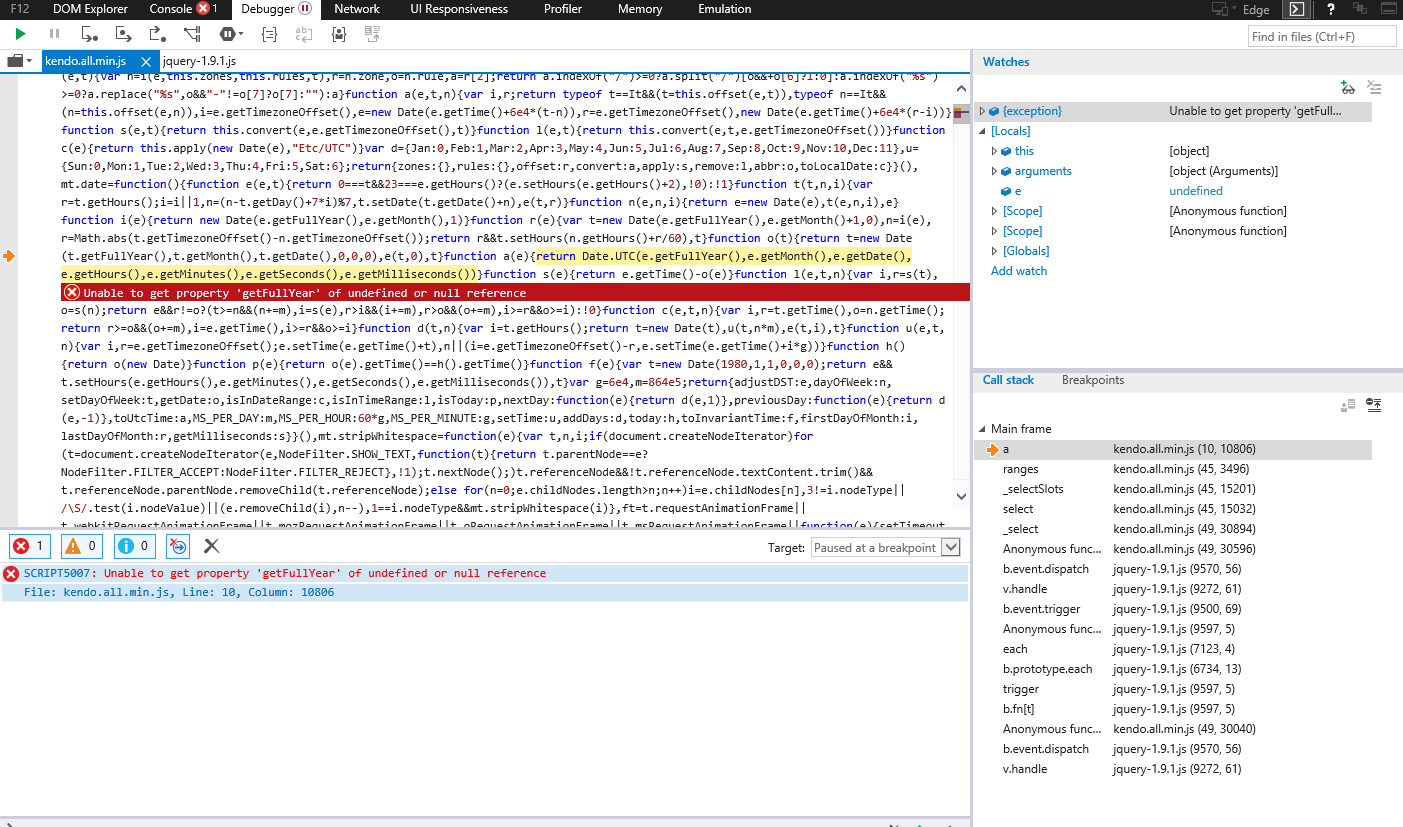1403x827 pixels.
Task: Click in the Find in files search box
Action: (1322, 37)
